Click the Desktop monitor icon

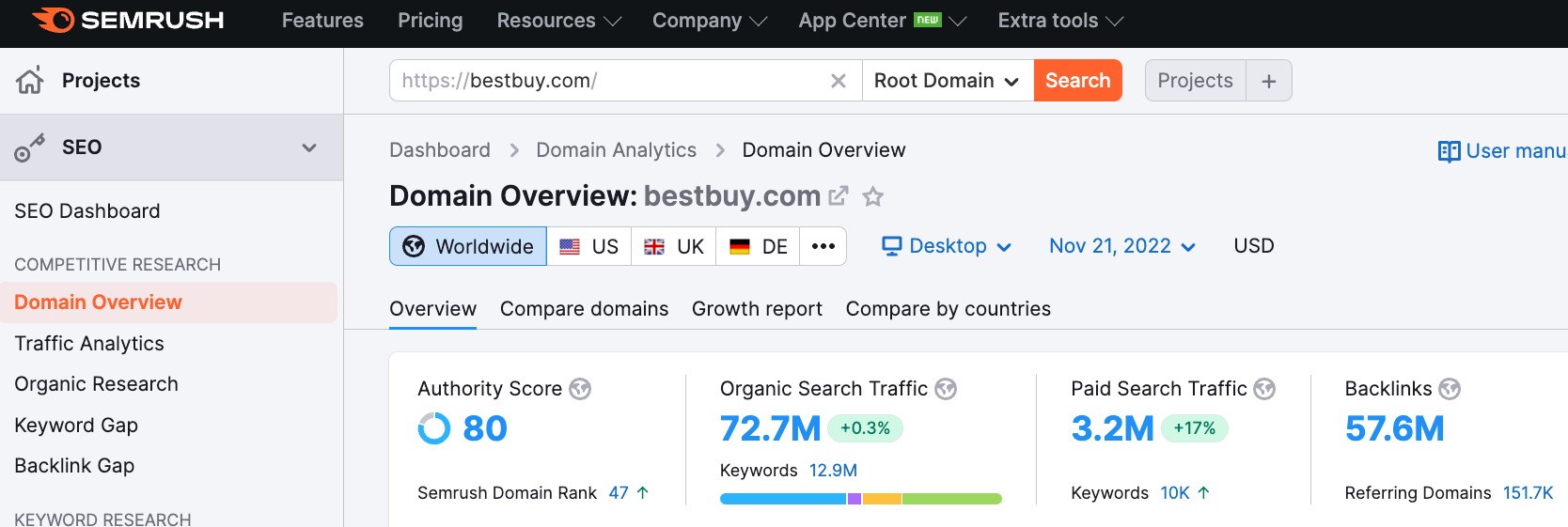(892, 246)
